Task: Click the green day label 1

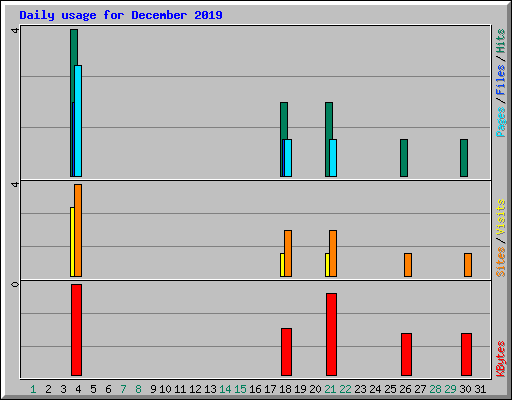Action: (33, 389)
